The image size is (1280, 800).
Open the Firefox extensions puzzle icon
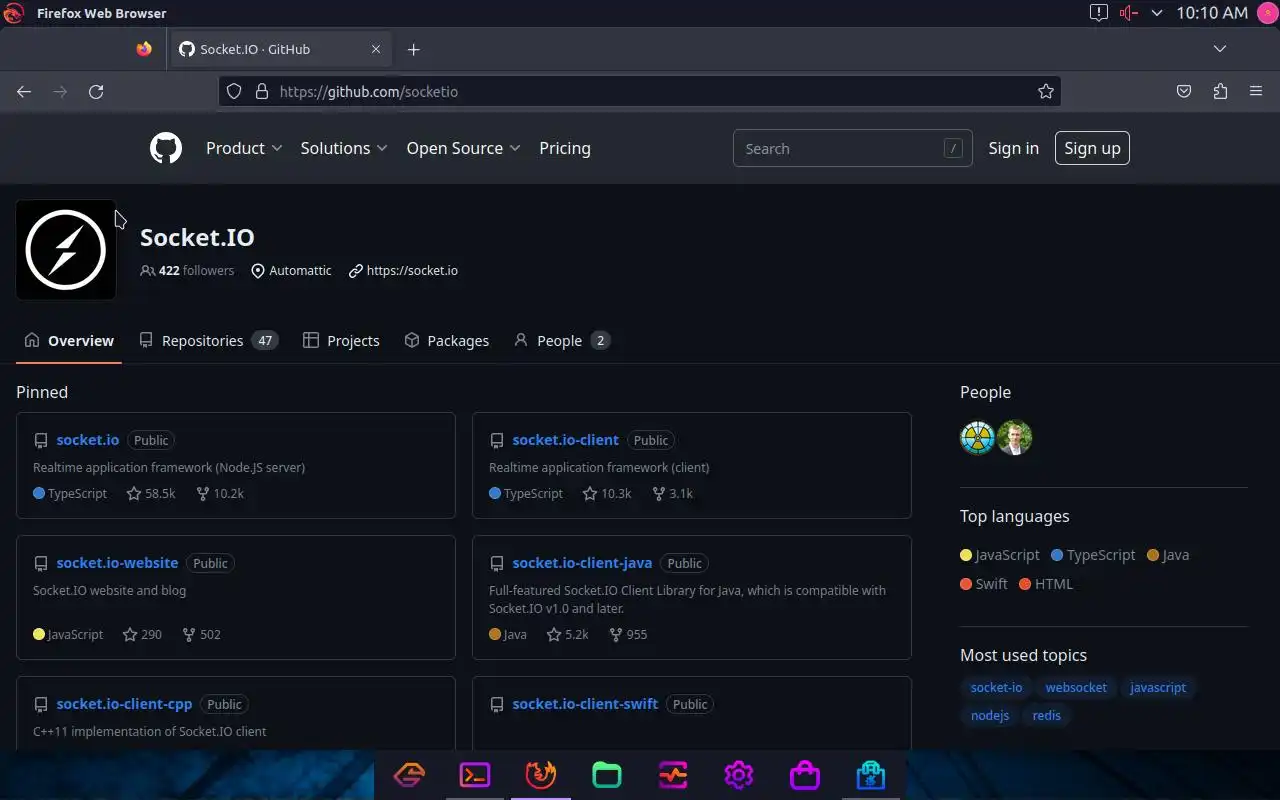click(x=1220, y=91)
